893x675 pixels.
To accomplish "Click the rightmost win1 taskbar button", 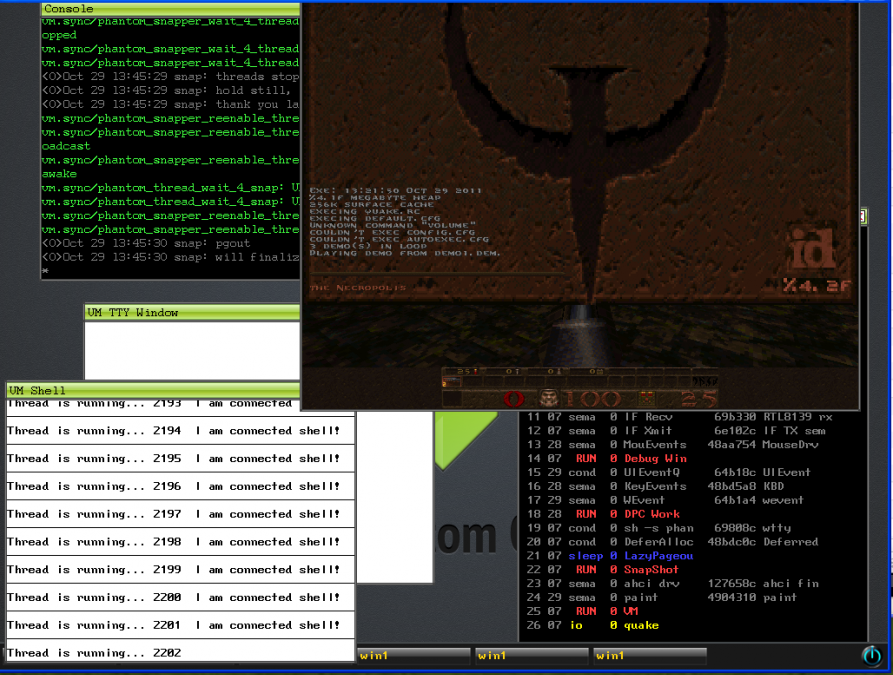I will [x=650, y=656].
